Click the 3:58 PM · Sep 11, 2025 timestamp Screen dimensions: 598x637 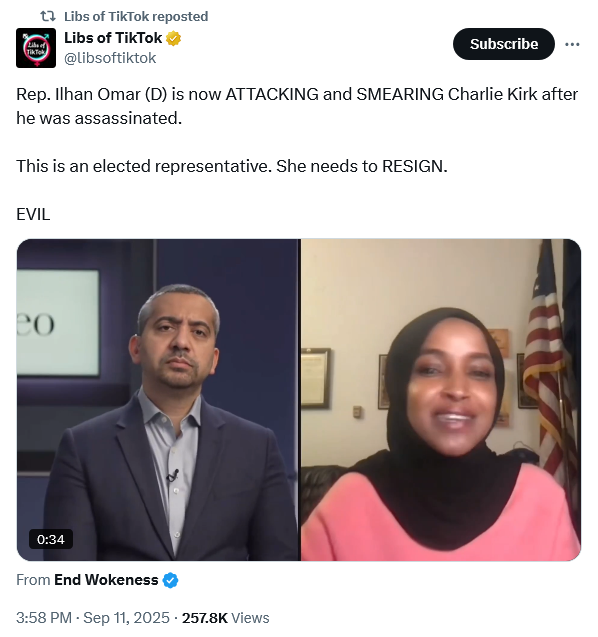point(93,618)
